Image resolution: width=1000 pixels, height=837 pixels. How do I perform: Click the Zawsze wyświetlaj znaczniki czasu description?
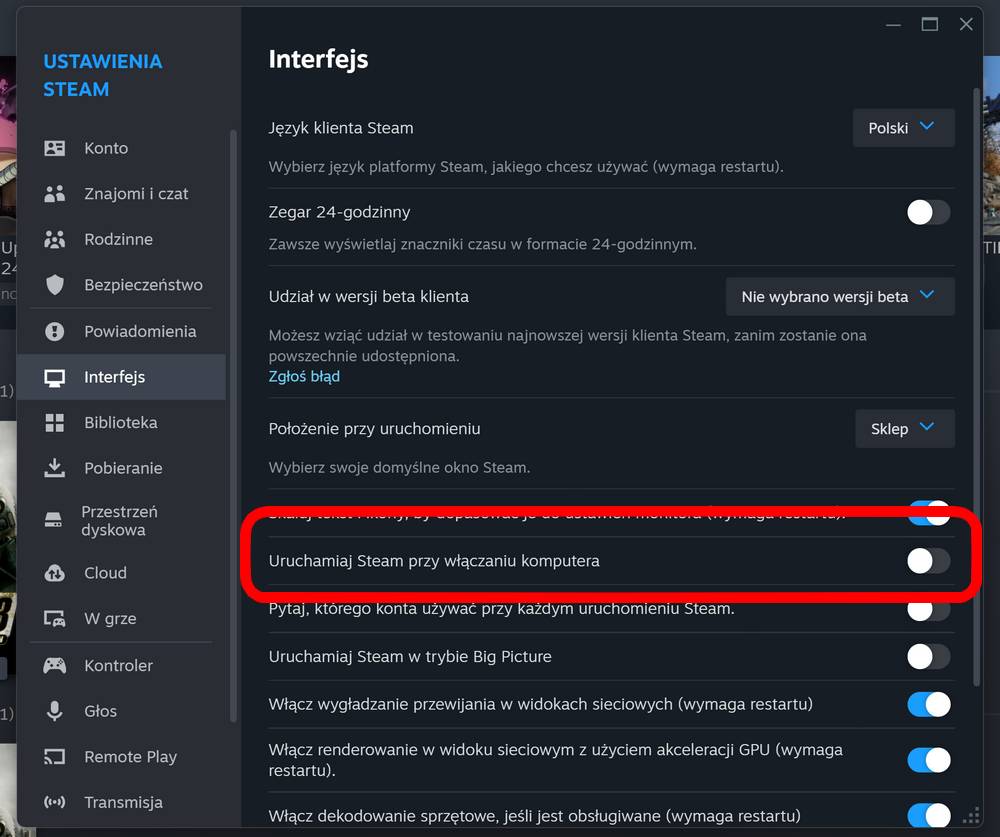click(x=483, y=244)
